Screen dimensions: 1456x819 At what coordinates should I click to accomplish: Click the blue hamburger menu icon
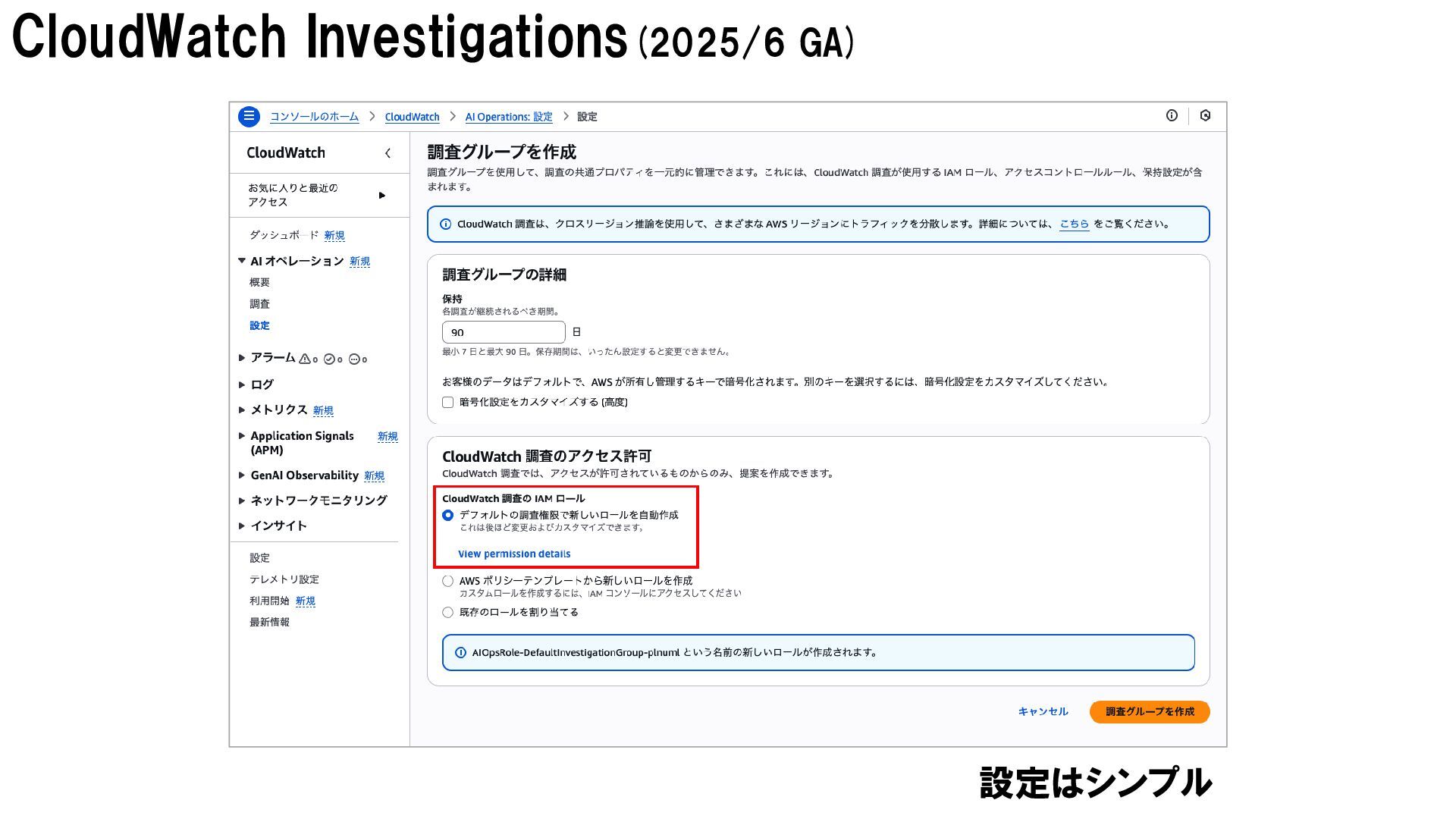coord(249,116)
